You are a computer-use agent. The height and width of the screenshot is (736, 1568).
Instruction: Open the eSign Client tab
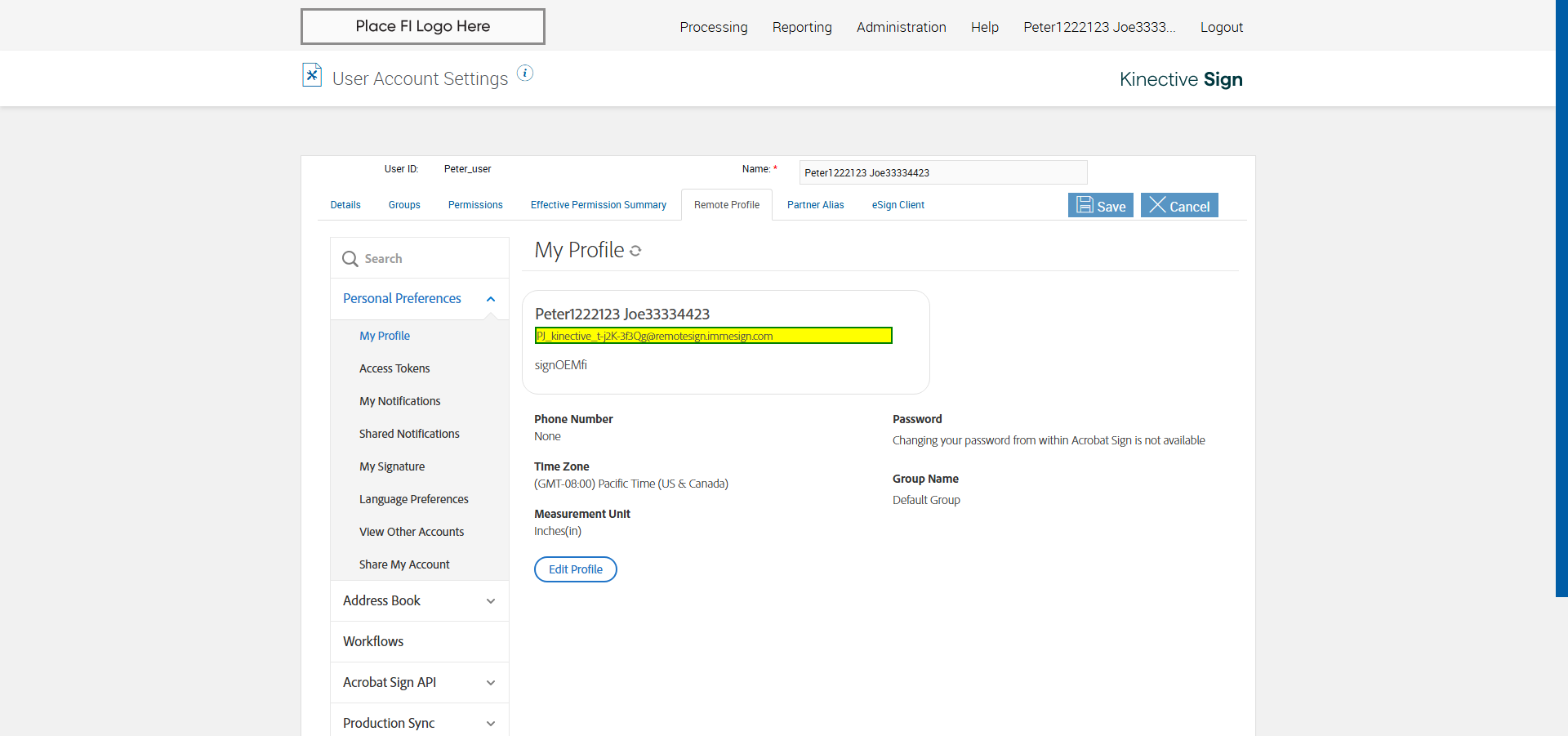(898, 205)
